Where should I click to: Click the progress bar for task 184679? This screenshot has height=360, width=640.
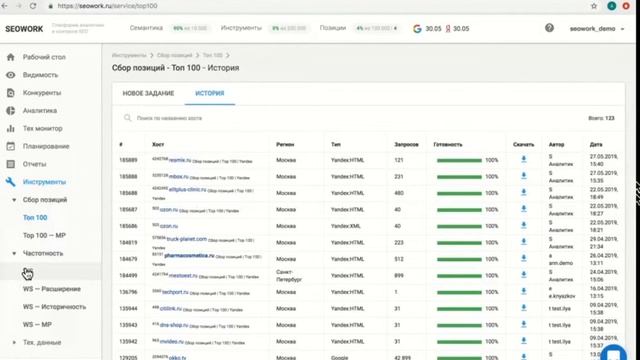(x=459, y=259)
